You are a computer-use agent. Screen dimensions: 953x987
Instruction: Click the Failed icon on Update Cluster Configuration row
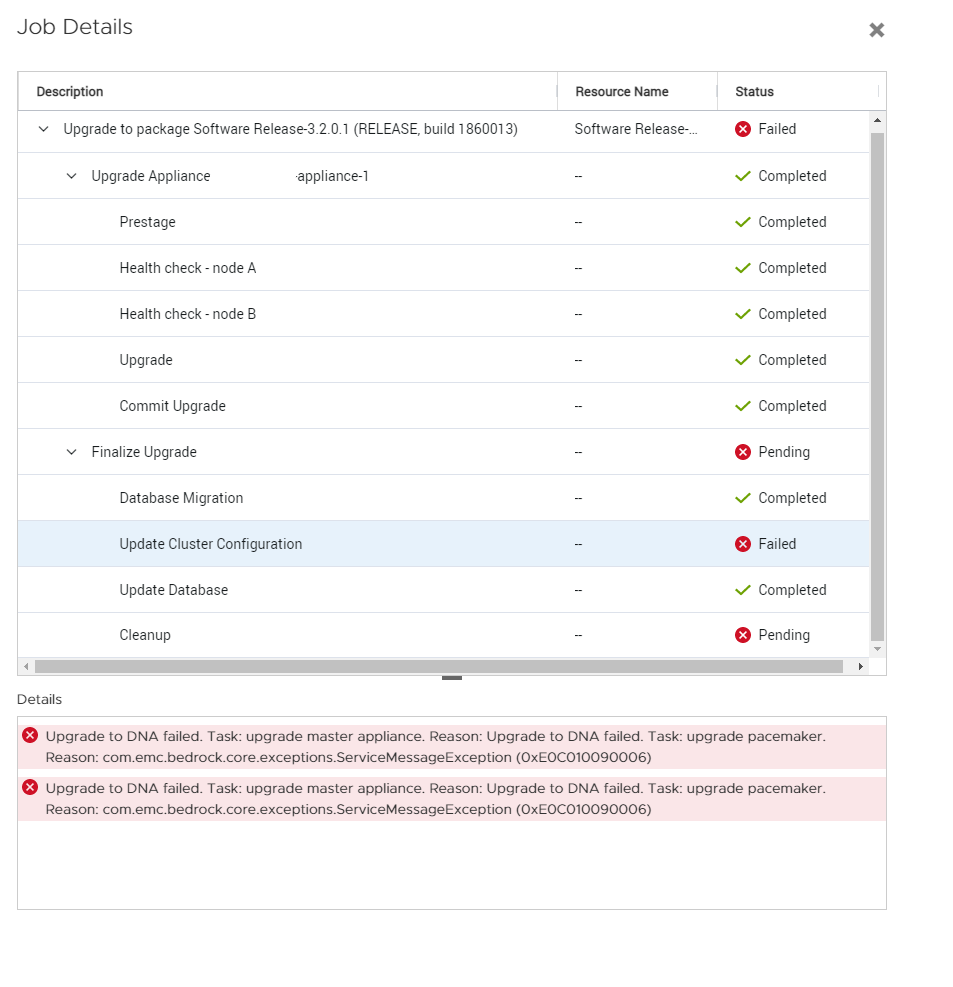click(x=742, y=544)
